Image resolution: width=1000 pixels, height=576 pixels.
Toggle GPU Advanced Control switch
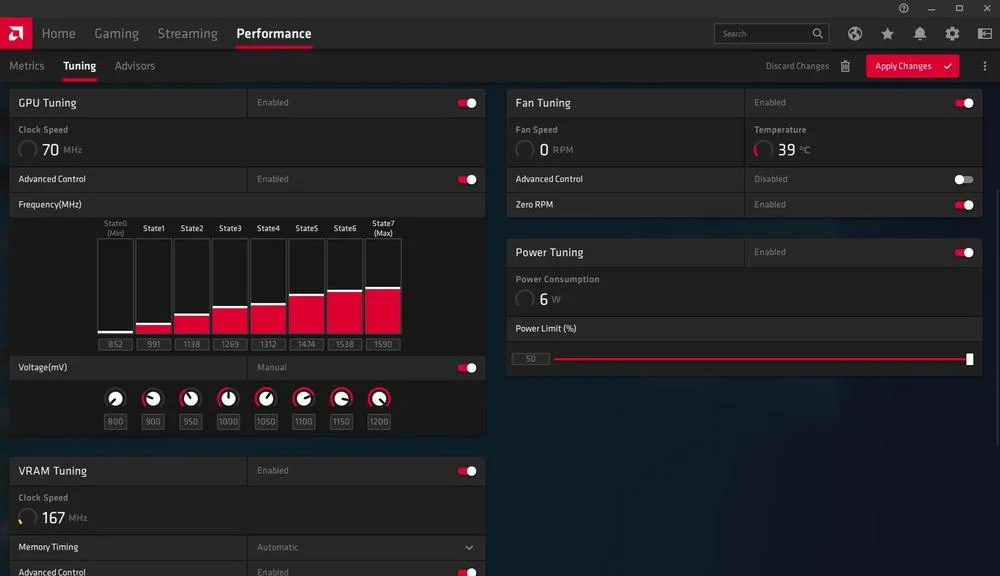click(x=467, y=179)
